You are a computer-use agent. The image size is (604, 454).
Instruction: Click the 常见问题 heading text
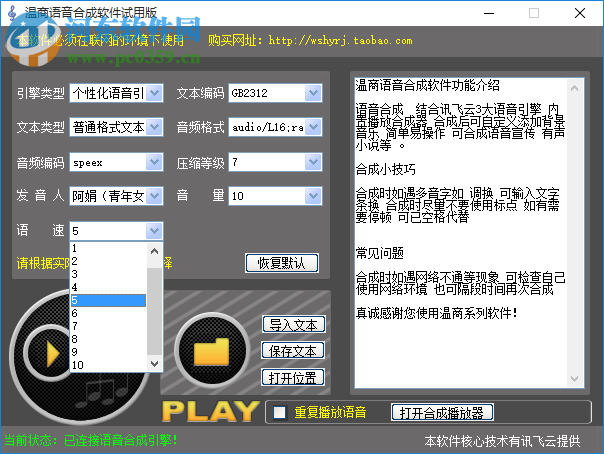[x=380, y=253]
